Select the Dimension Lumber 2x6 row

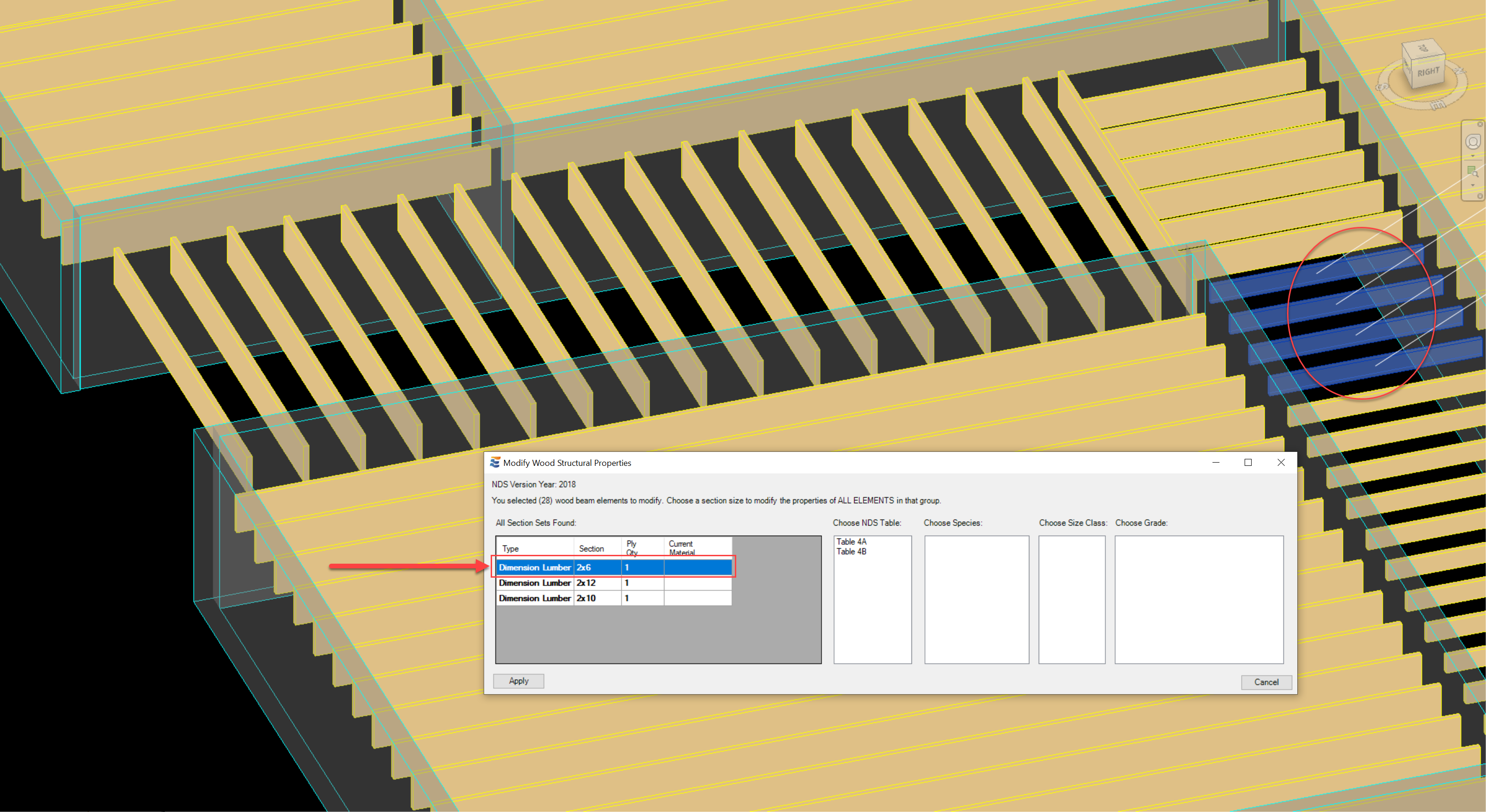point(614,567)
